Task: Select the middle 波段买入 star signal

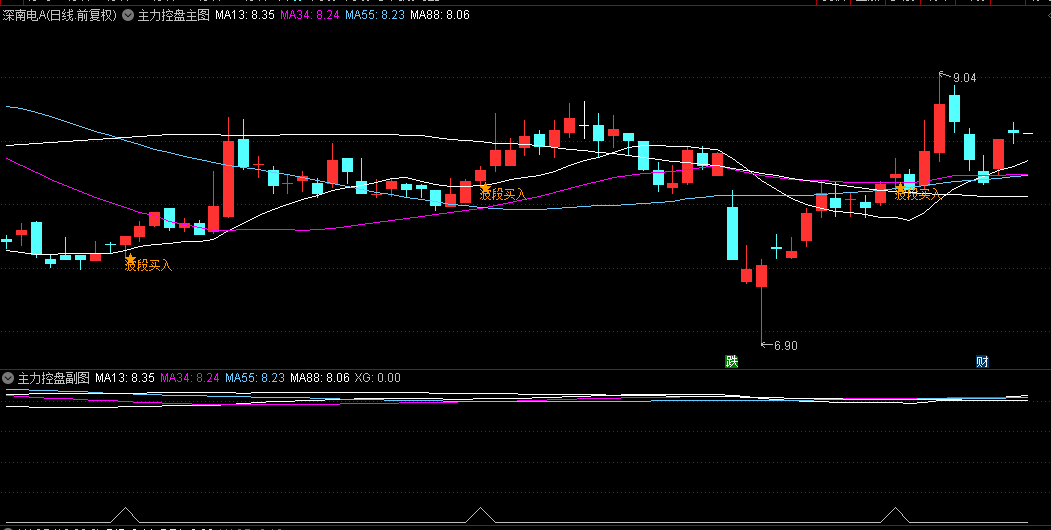Action: point(485,188)
